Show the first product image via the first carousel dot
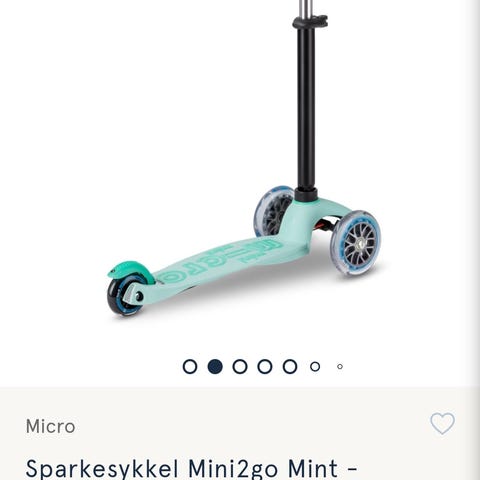Viewport: 480px width, 480px height. pyautogui.click(x=190, y=367)
